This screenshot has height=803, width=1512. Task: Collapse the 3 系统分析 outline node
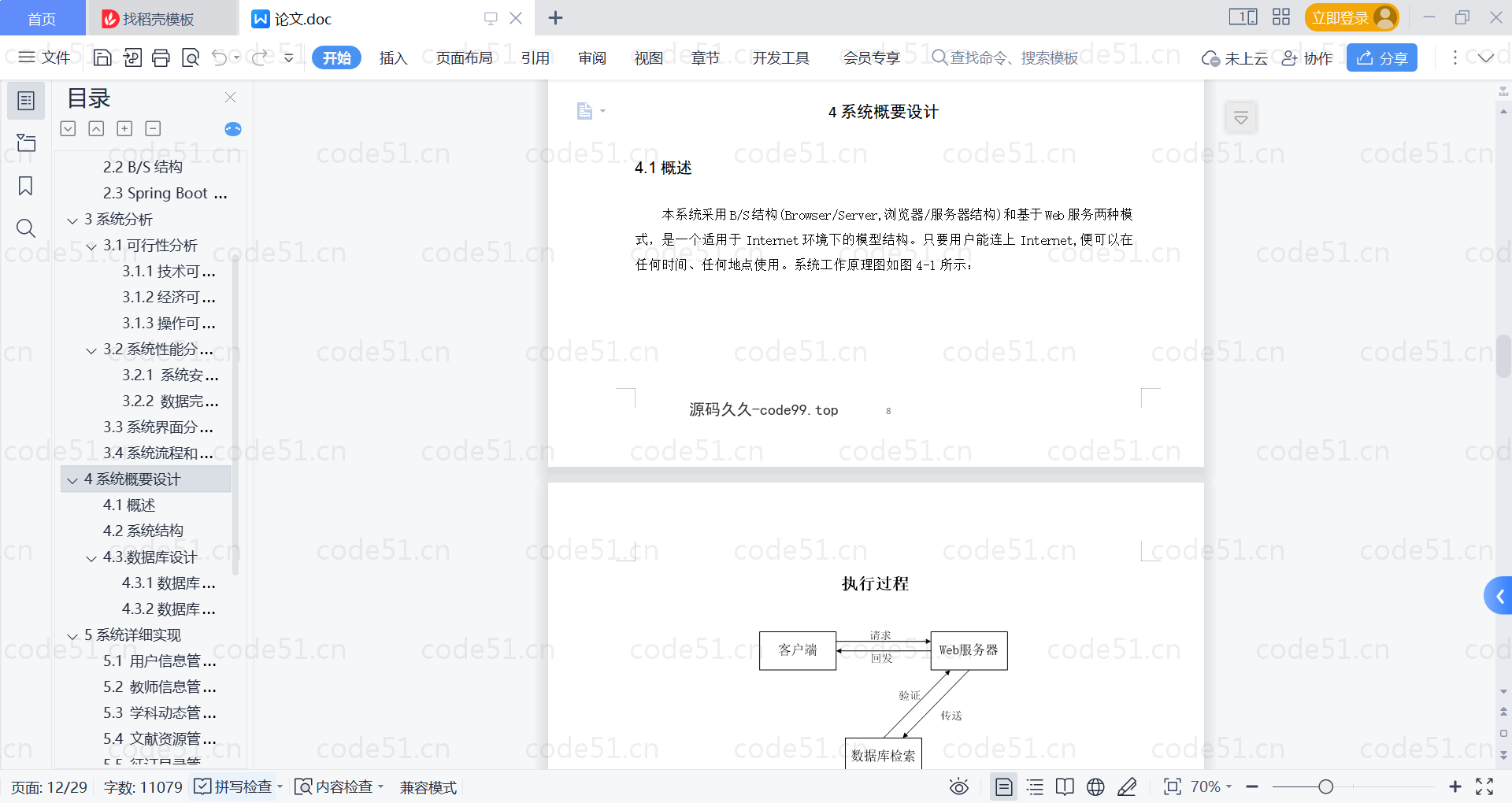[x=72, y=220]
